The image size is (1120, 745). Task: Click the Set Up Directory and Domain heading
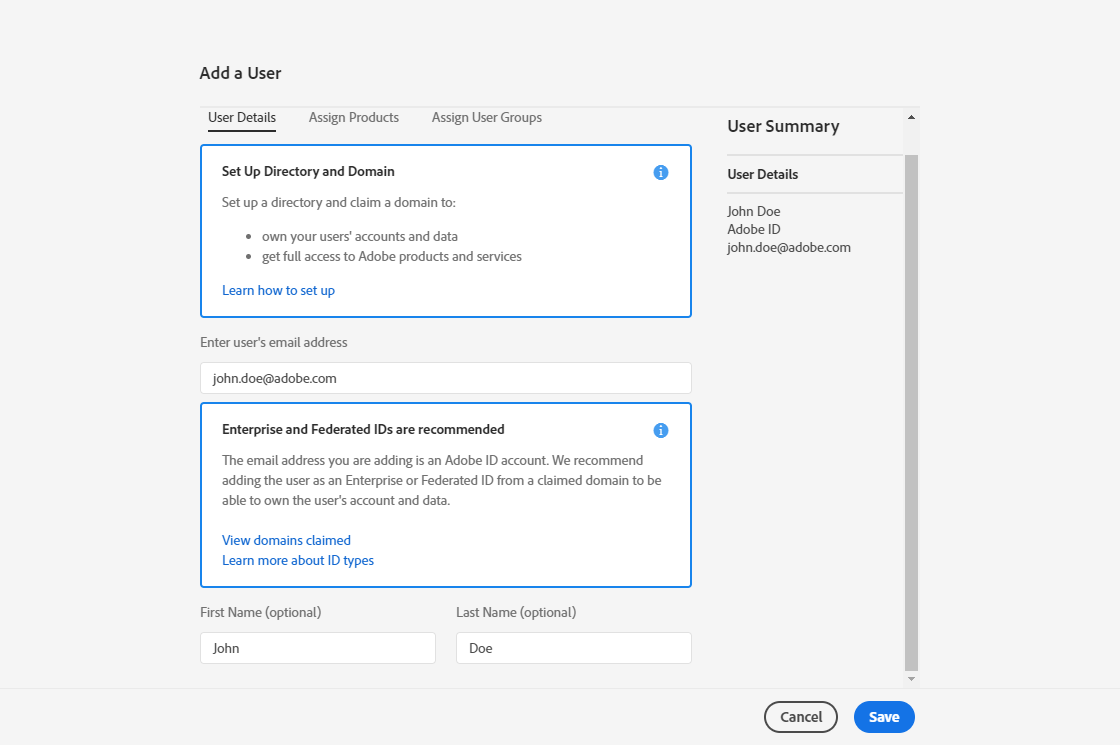[308, 171]
